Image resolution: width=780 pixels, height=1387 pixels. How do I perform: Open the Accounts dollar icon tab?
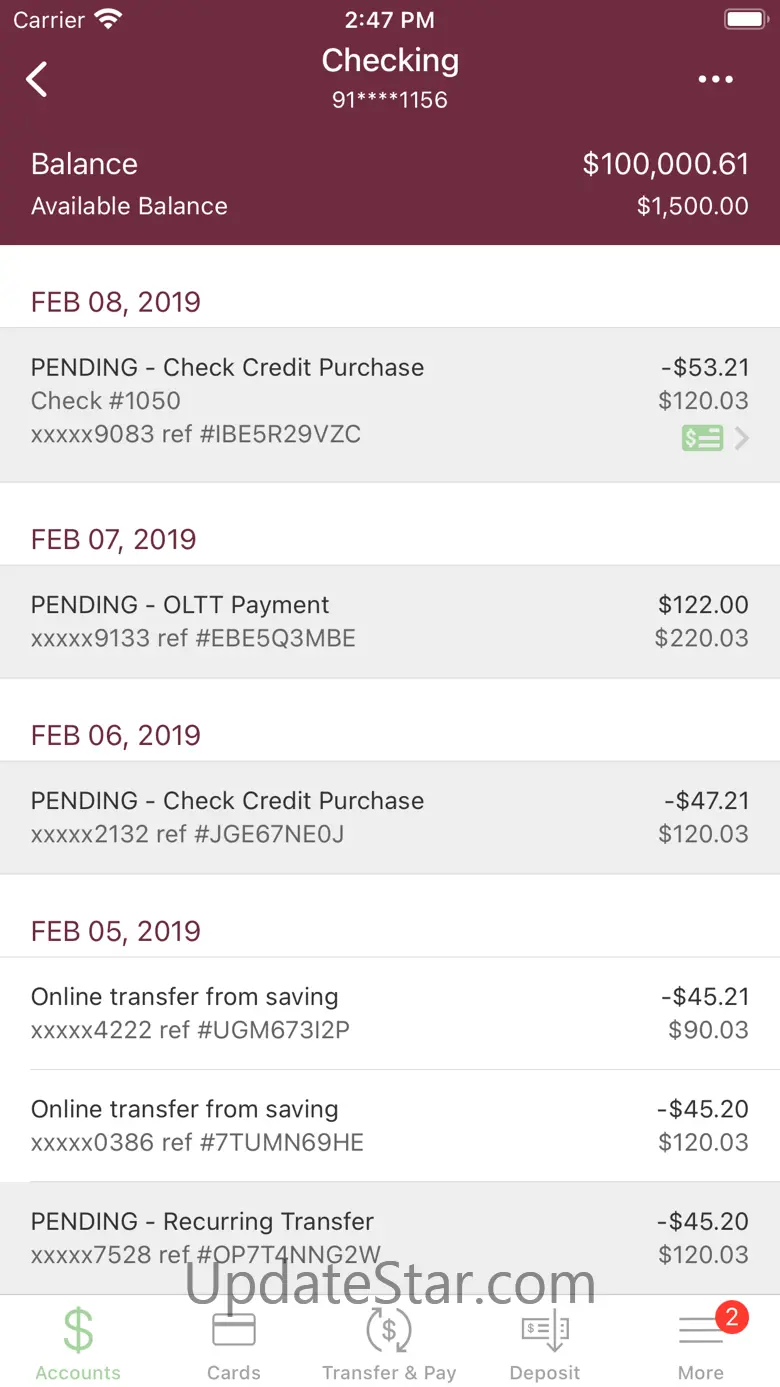pos(78,1331)
